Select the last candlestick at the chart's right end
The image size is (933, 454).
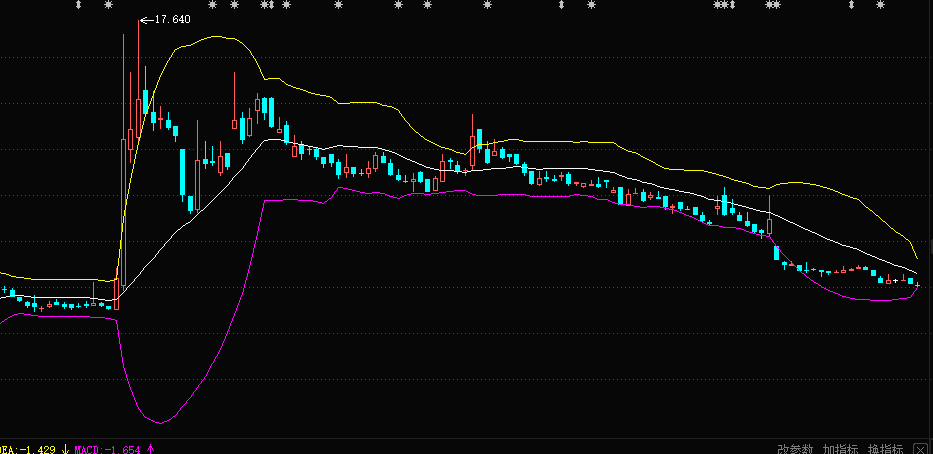click(918, 286)
